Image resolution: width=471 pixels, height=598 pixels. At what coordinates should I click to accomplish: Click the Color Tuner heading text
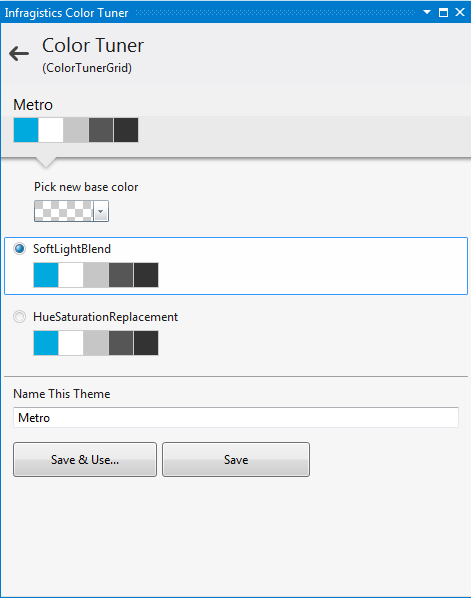tap(93, 45)
